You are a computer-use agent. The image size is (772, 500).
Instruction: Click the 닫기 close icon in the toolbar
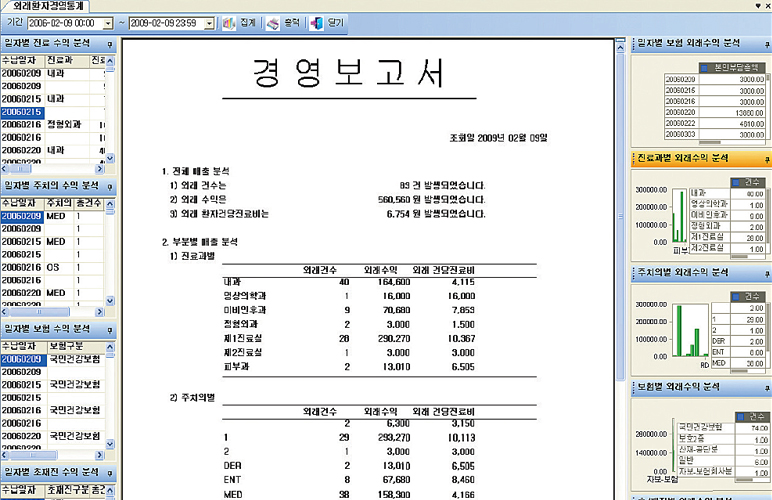click(317, 23)
